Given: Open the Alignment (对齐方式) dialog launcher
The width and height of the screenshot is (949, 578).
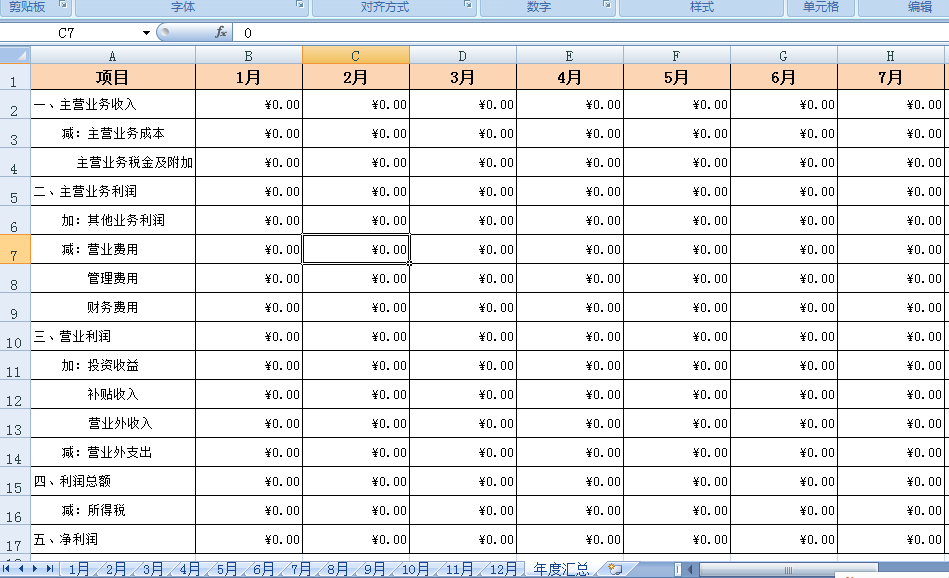Looking at the screenshot, I should tap(468, 5).
